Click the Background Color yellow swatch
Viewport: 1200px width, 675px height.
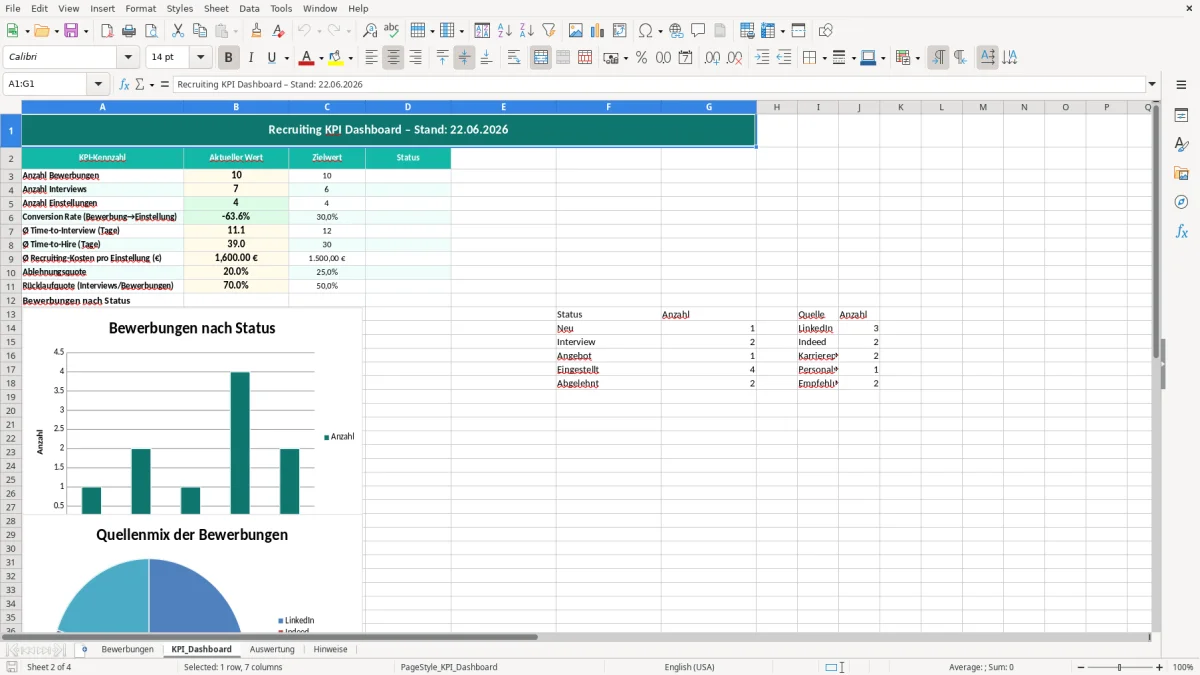pos(336,58)
